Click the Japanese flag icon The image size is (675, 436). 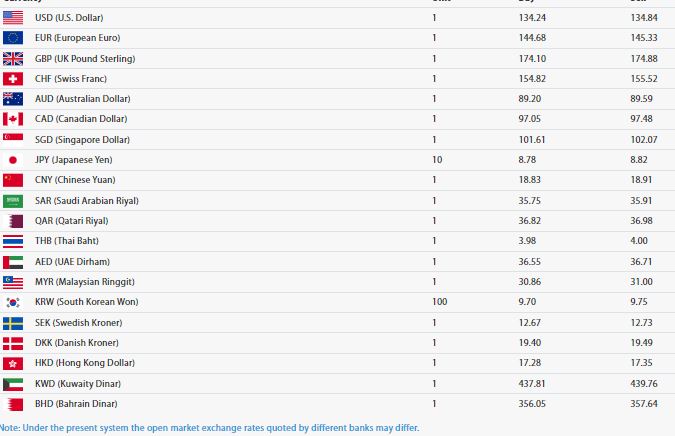click(13, 160)
